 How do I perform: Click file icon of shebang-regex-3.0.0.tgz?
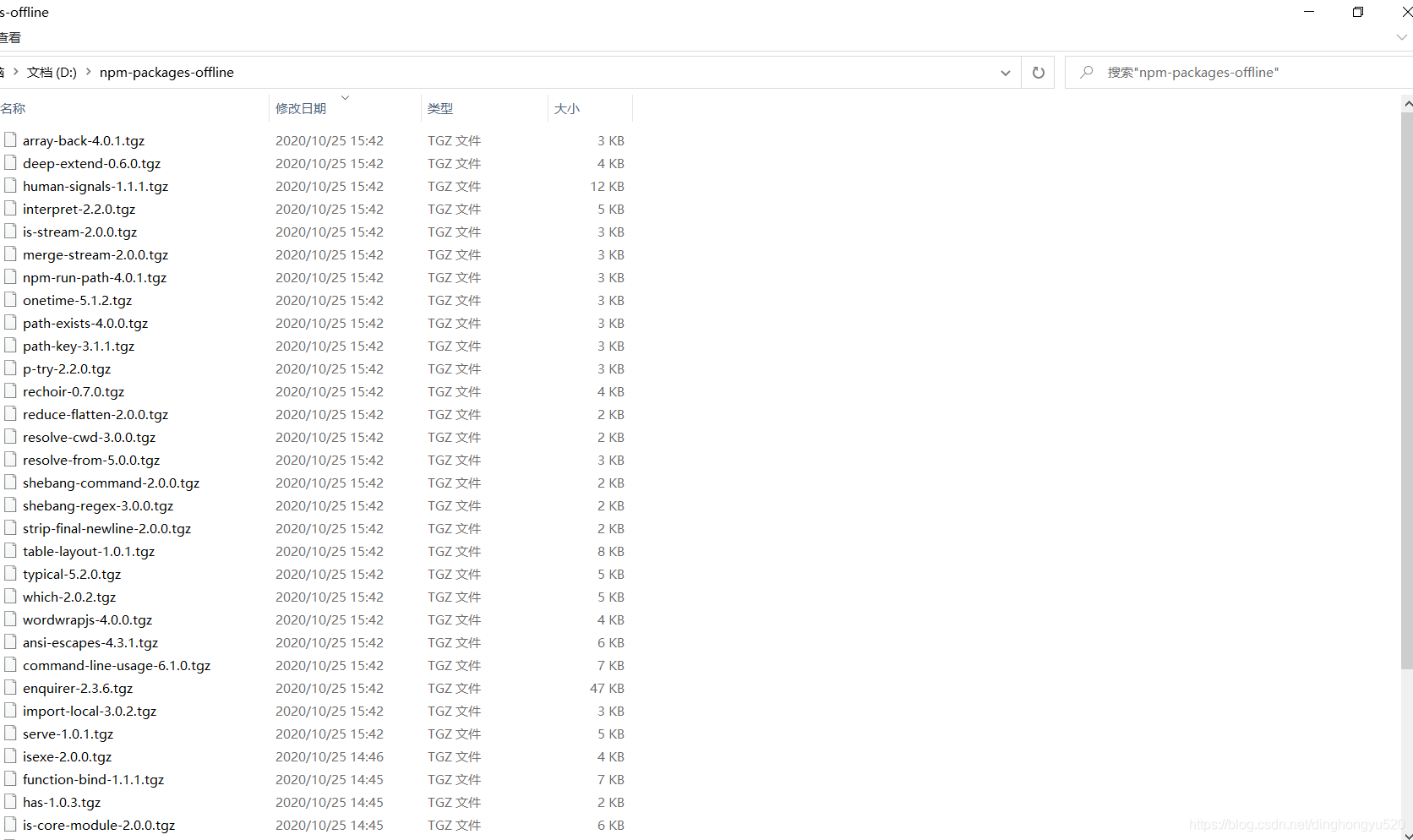10,505
